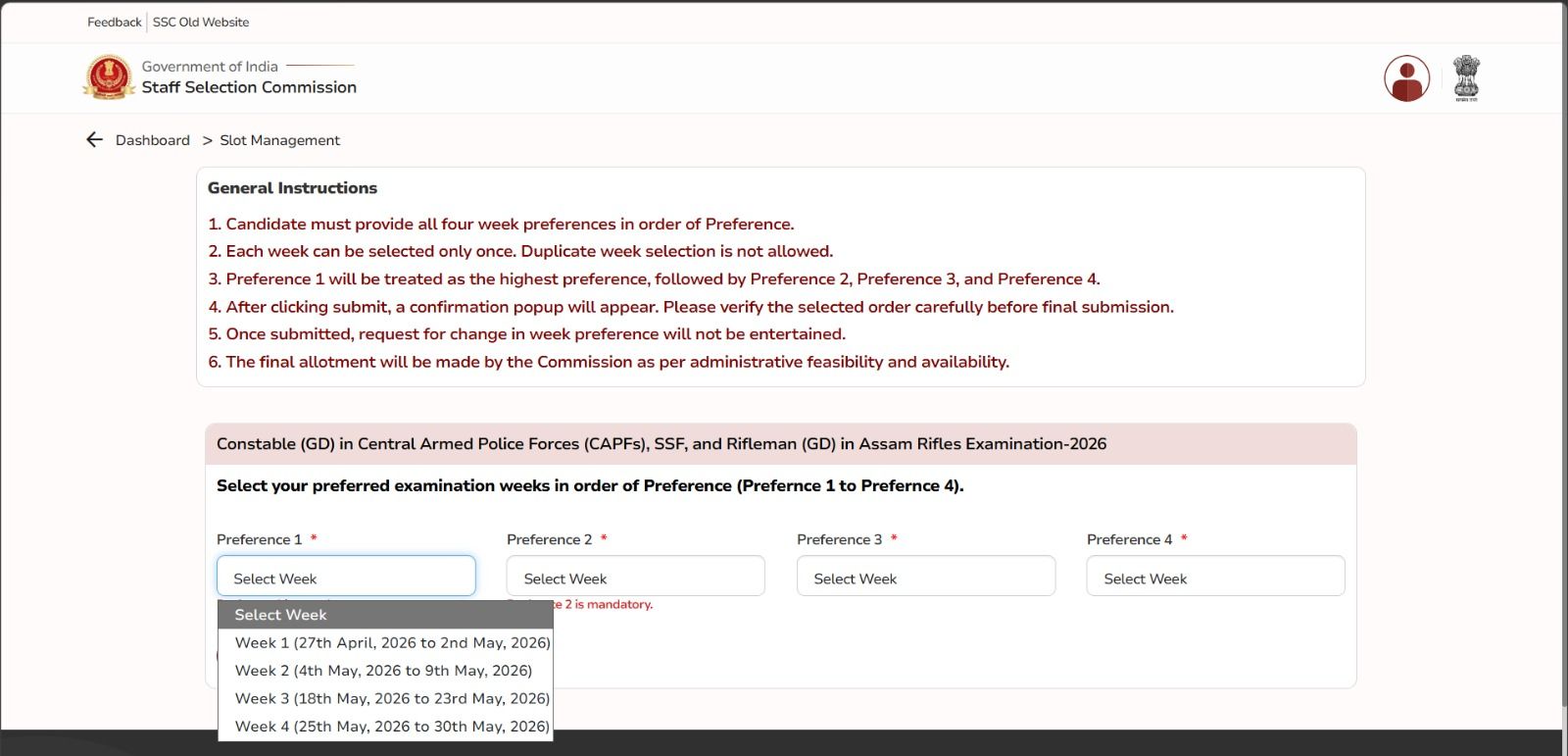The image size is (1568, 756).
Task: Collapse the Preference 1 week dropdown
Action: (x=346, y=577)
